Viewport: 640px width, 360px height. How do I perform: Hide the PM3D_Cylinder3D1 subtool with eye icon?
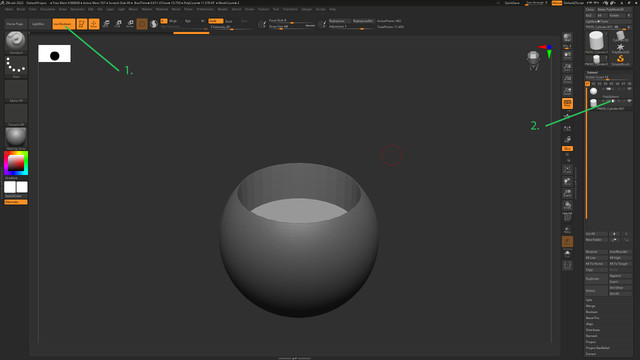pyautogui.click(x=629, y=101)
